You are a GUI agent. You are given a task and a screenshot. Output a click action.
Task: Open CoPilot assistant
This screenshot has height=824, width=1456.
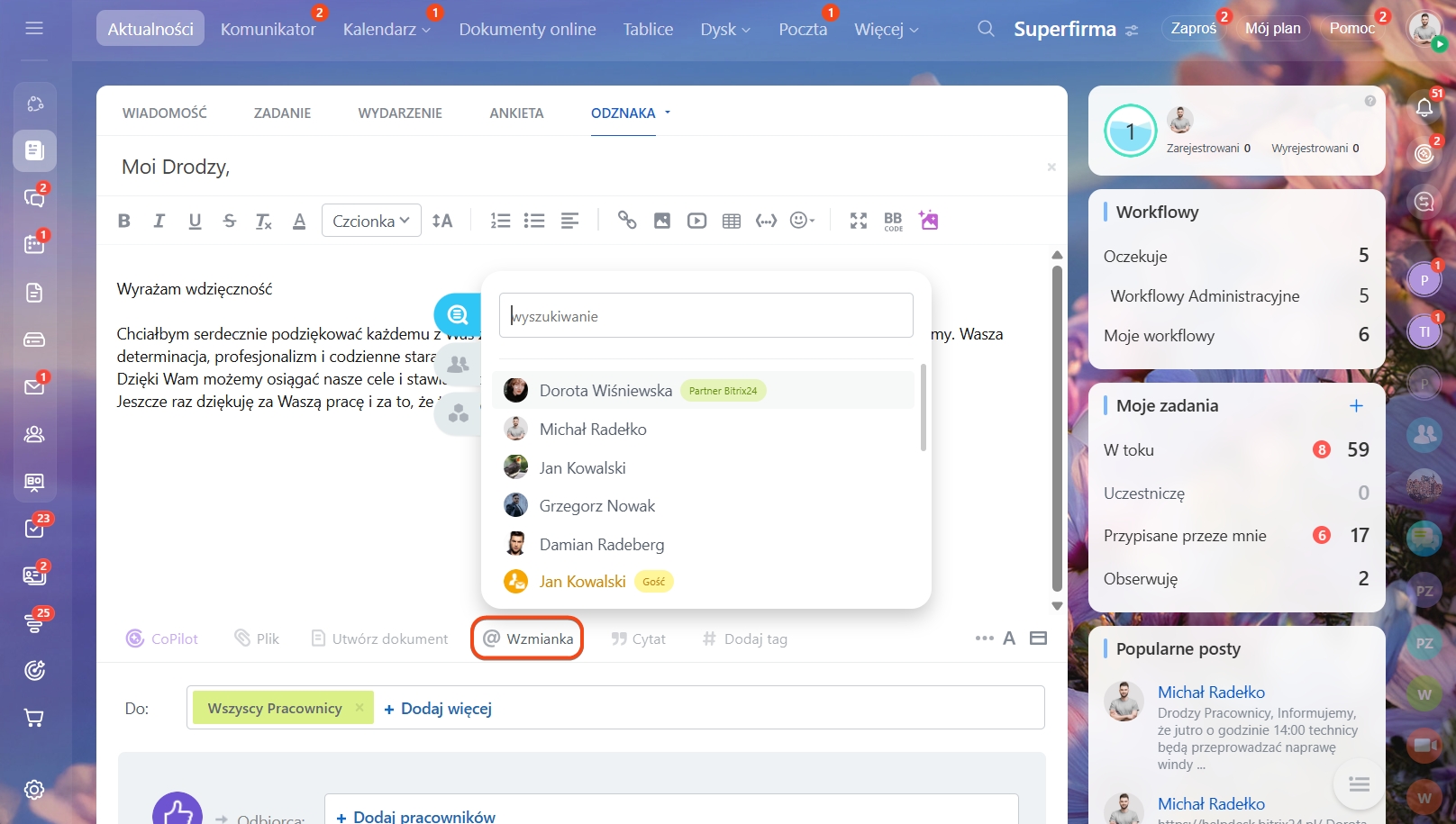(x=162, y=638)
